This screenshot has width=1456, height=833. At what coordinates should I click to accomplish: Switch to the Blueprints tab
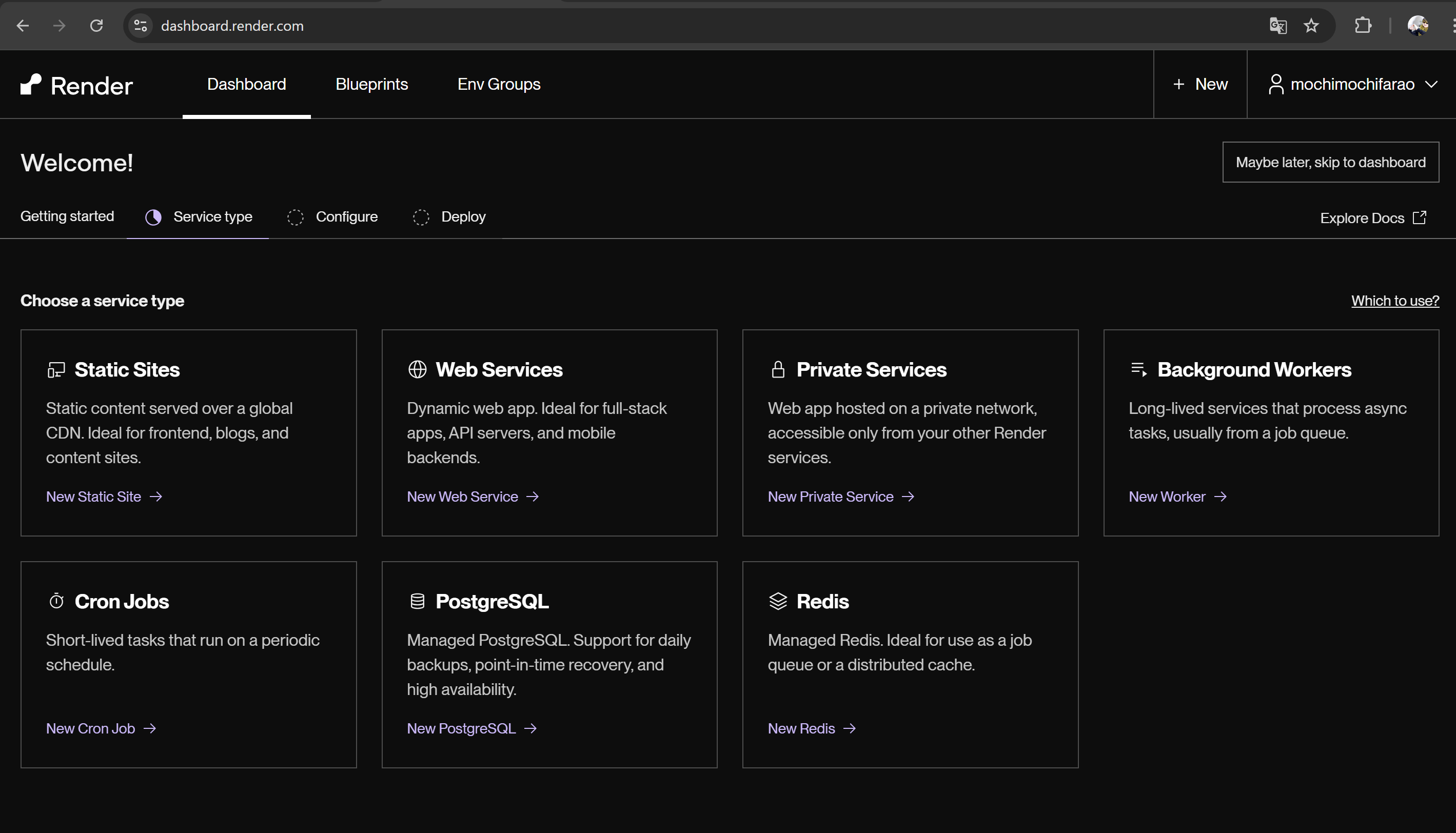pos(371,84)
